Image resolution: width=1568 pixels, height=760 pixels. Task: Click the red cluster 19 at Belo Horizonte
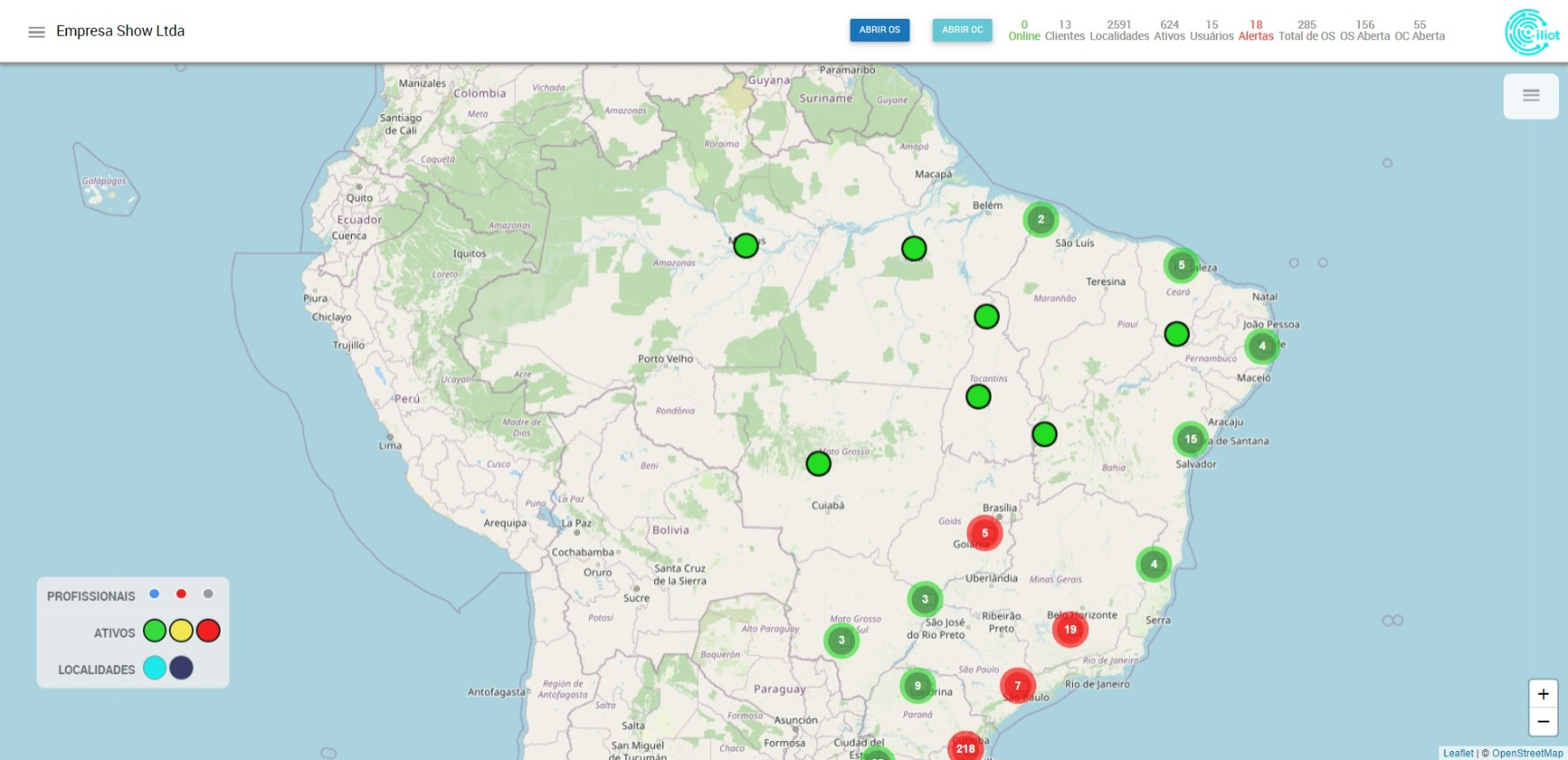1069,630
